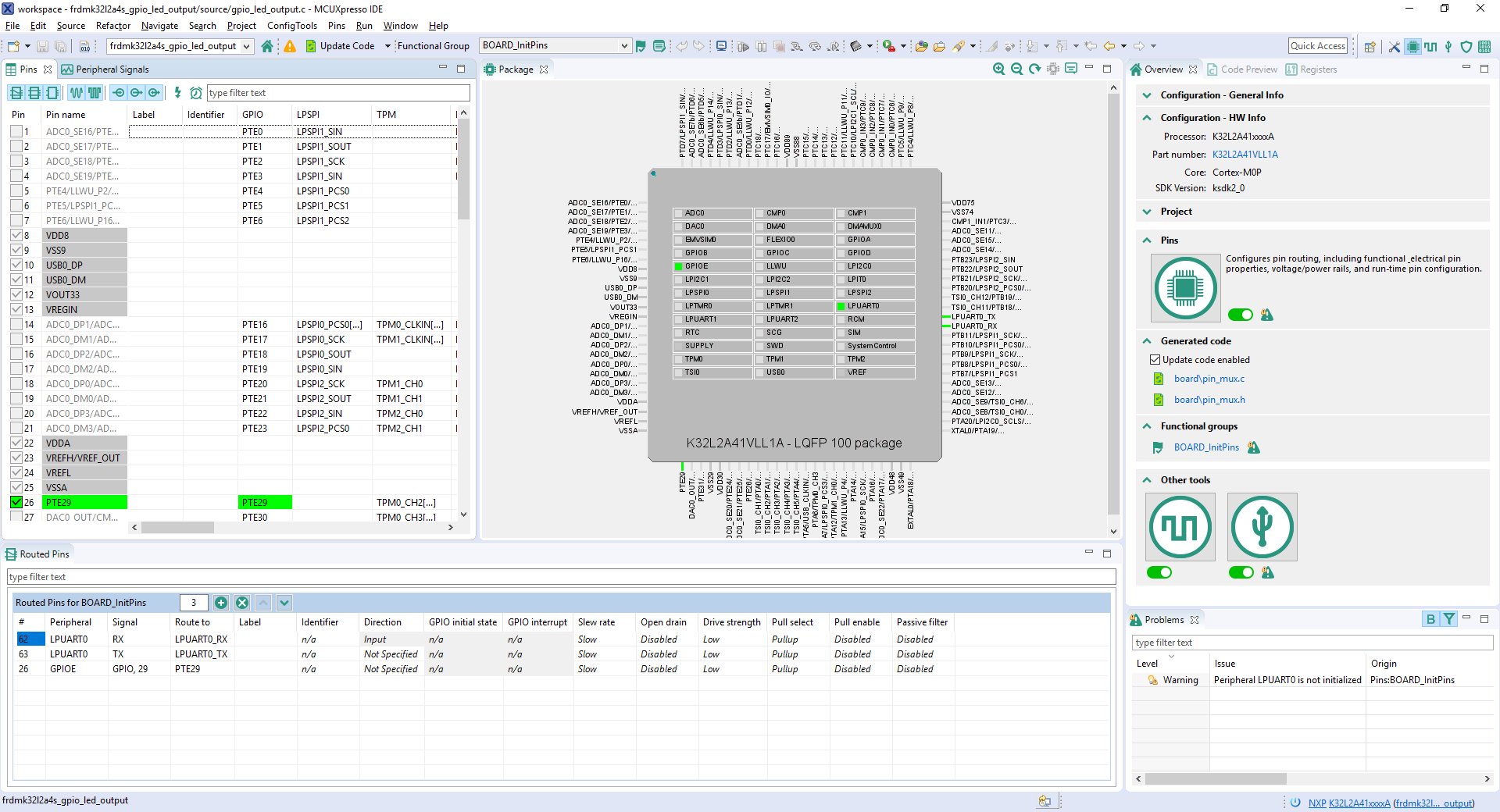This screenshot has width=1500, height=812.
Task: Zoom out of the Package view
Action: (1016, 69)
